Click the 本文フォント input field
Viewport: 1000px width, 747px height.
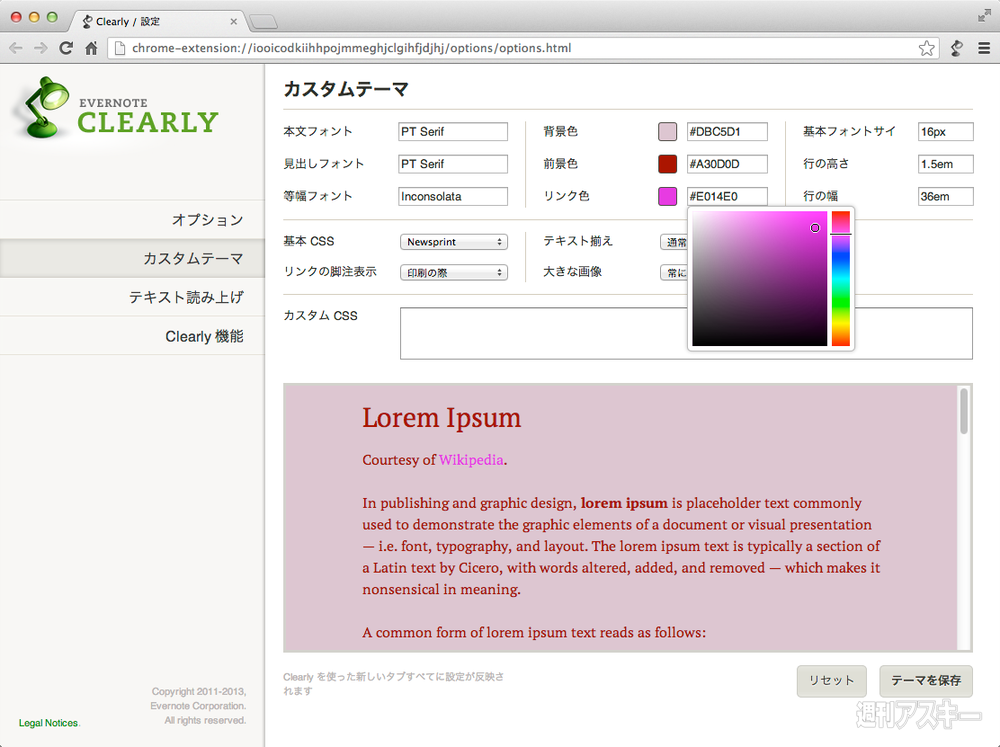point(453,131)
